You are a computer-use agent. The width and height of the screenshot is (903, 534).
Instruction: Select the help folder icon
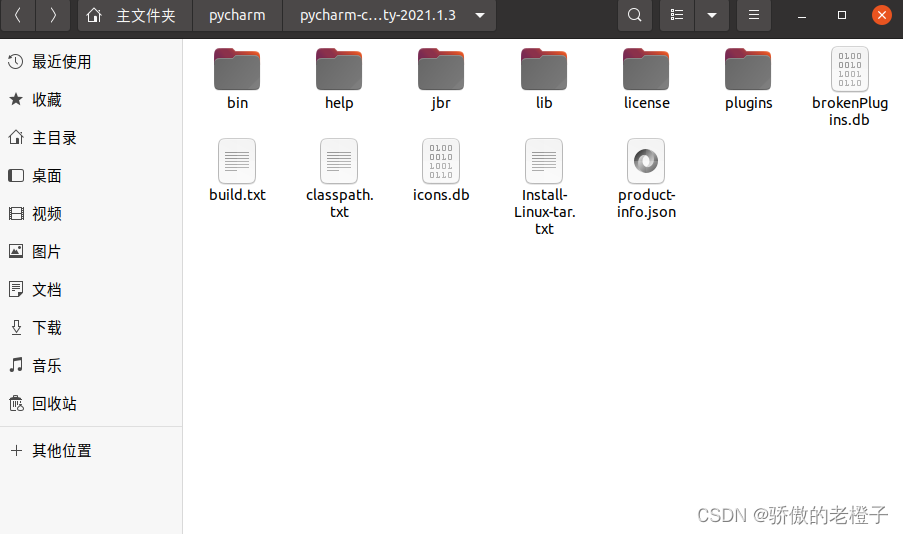(339, 69)
